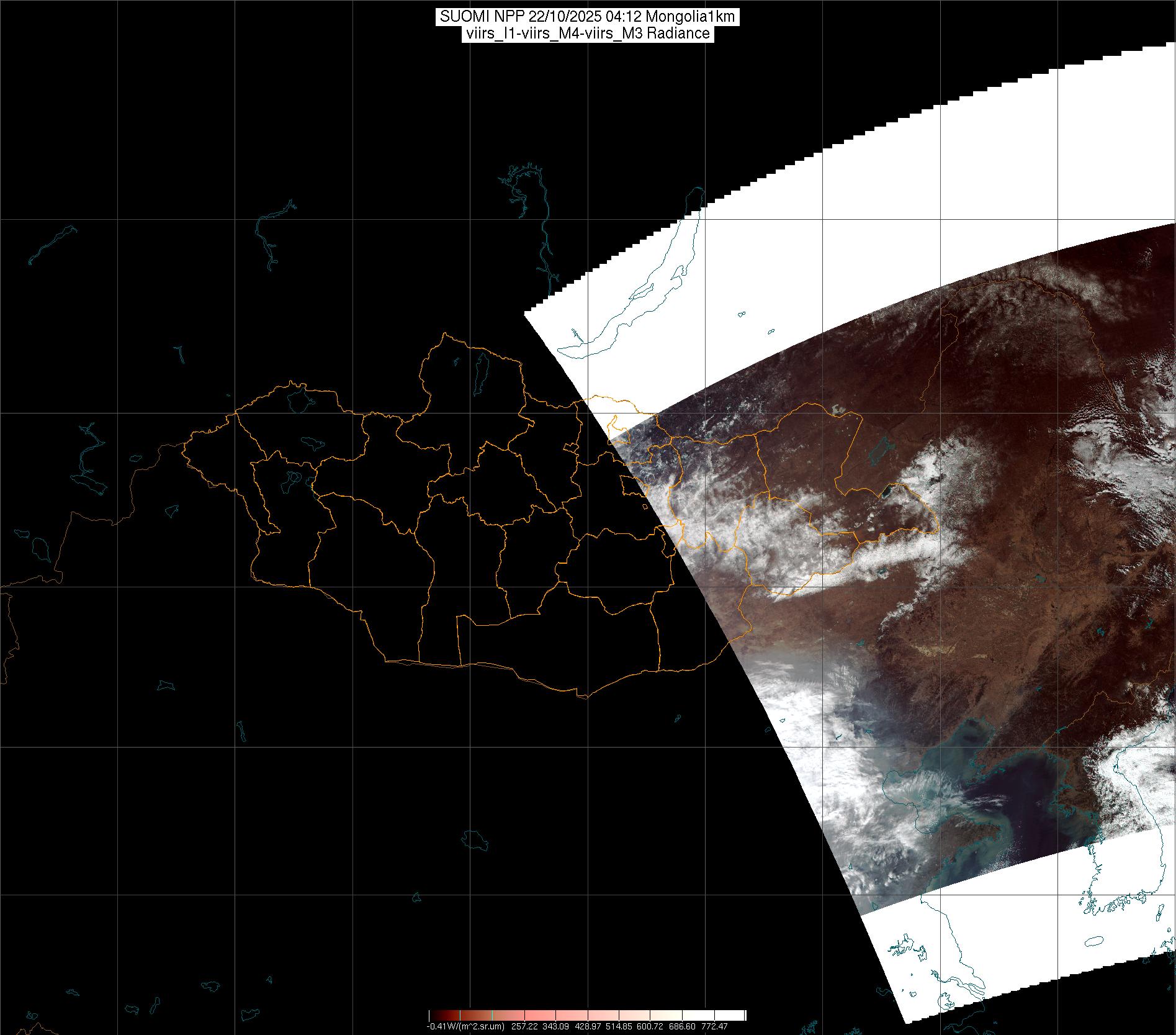
Task: Click the 772.47 maximum scale label
Action: tap(714, 1026)
